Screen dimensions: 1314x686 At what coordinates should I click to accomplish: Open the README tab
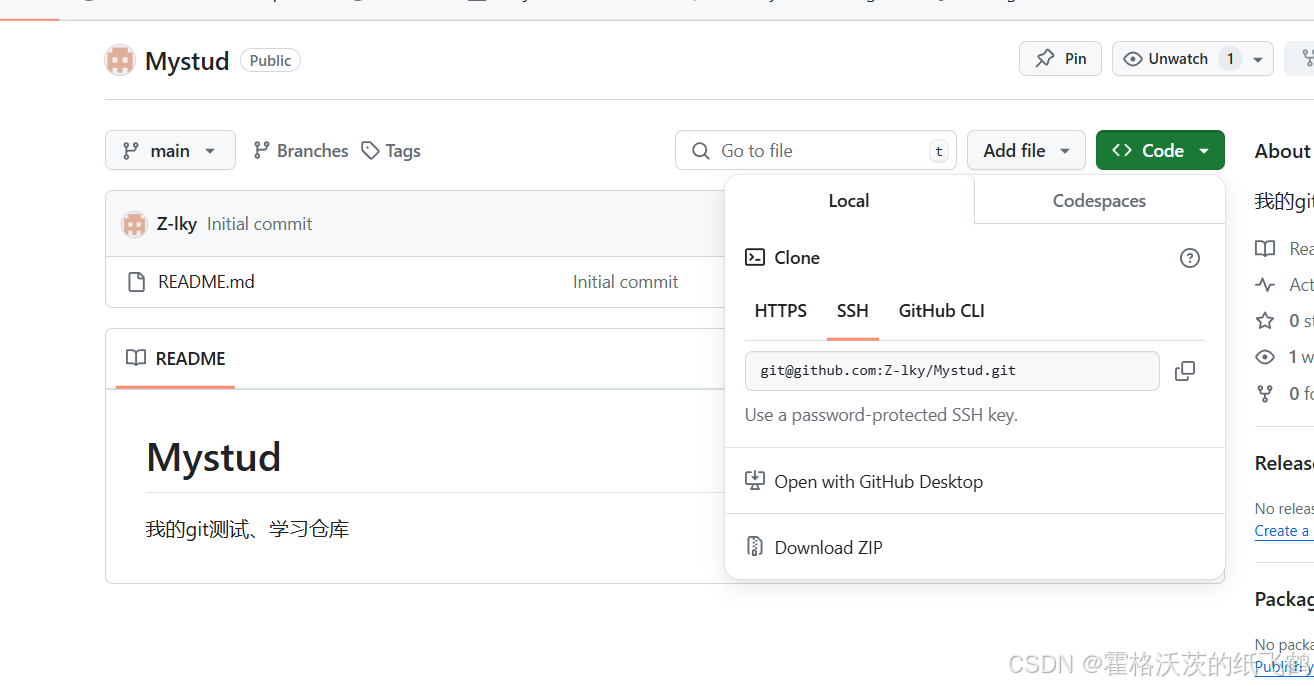[x=175, y=358]
